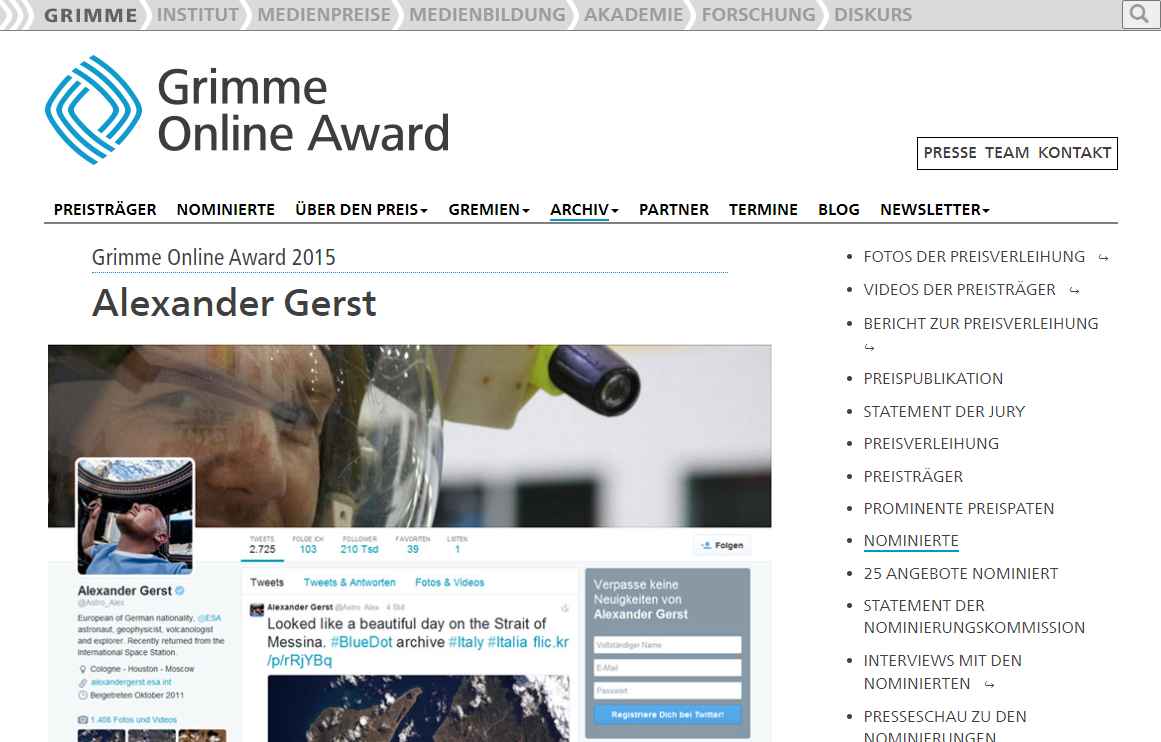Switch to the Akademie top tab
This screenshot has height=742, width=1161.
pos(634,15)
